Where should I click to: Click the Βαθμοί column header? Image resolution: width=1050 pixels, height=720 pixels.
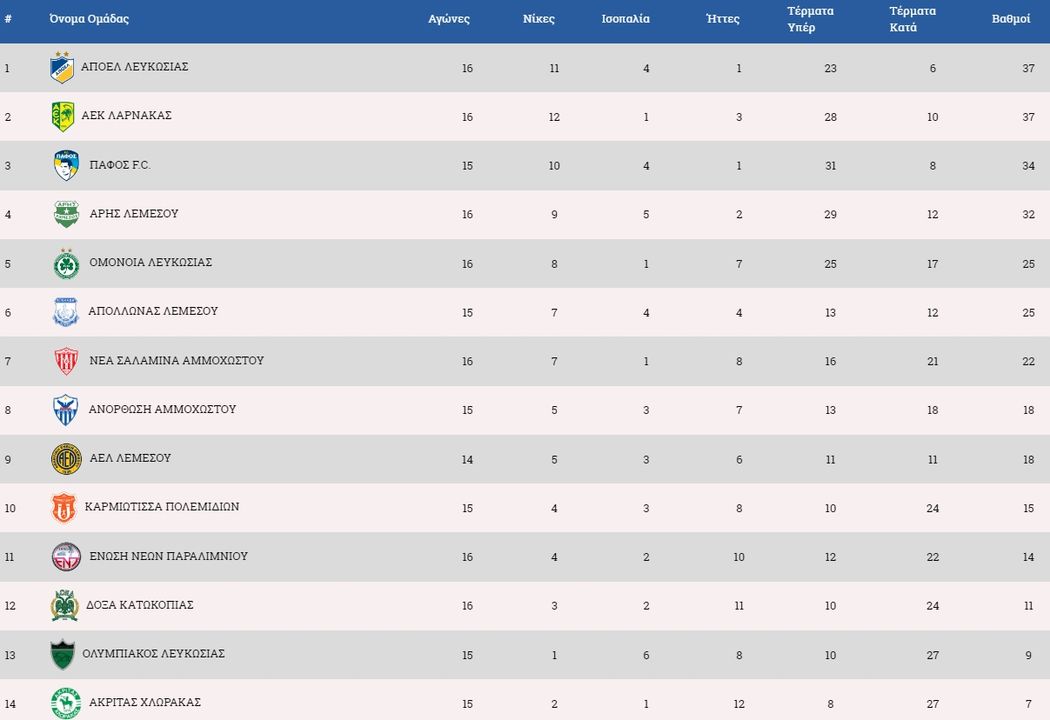(1011, 19)
